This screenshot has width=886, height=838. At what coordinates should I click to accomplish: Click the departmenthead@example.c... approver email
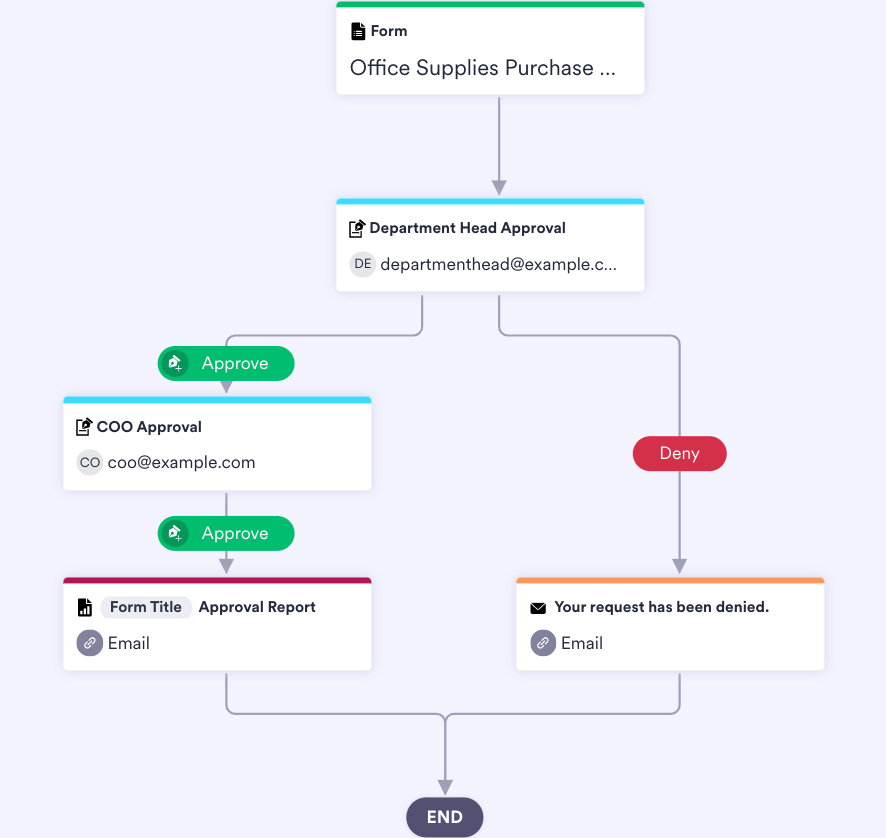tap(498, 265)
